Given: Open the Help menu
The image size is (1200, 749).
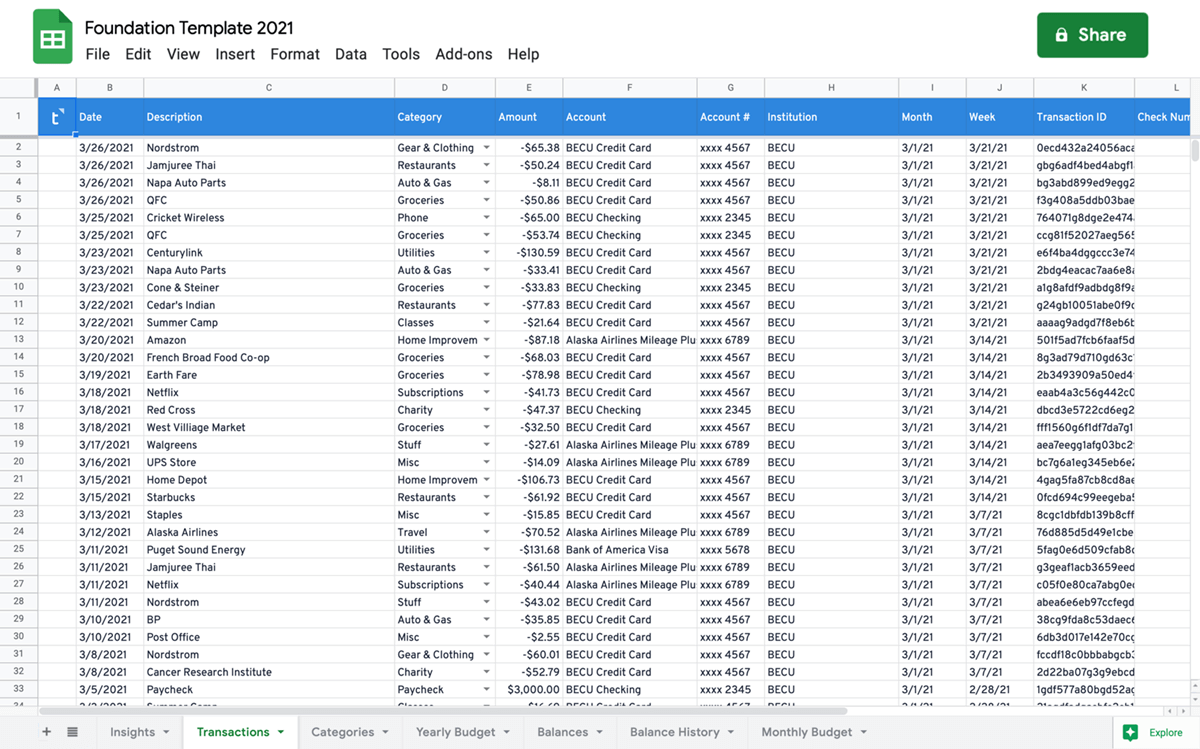Looking at the screenshot, I should [x=523, y=54].
